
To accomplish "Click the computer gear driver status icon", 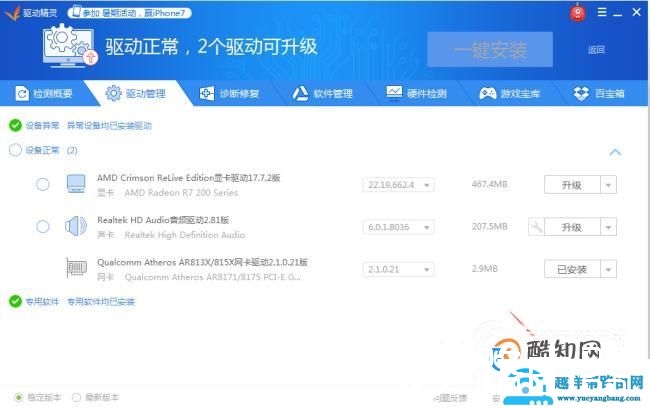I will [x=70, y=46].
